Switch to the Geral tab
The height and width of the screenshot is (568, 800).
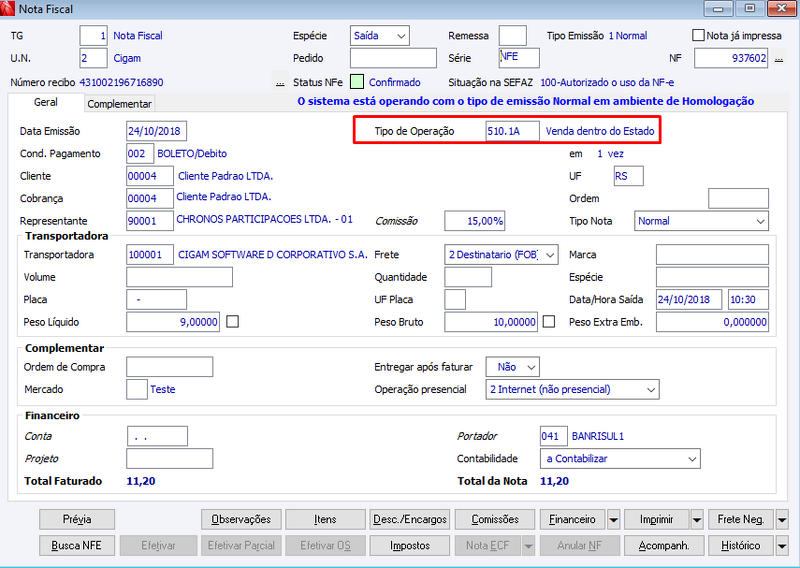pyautogui.click(x=45, y=103)
